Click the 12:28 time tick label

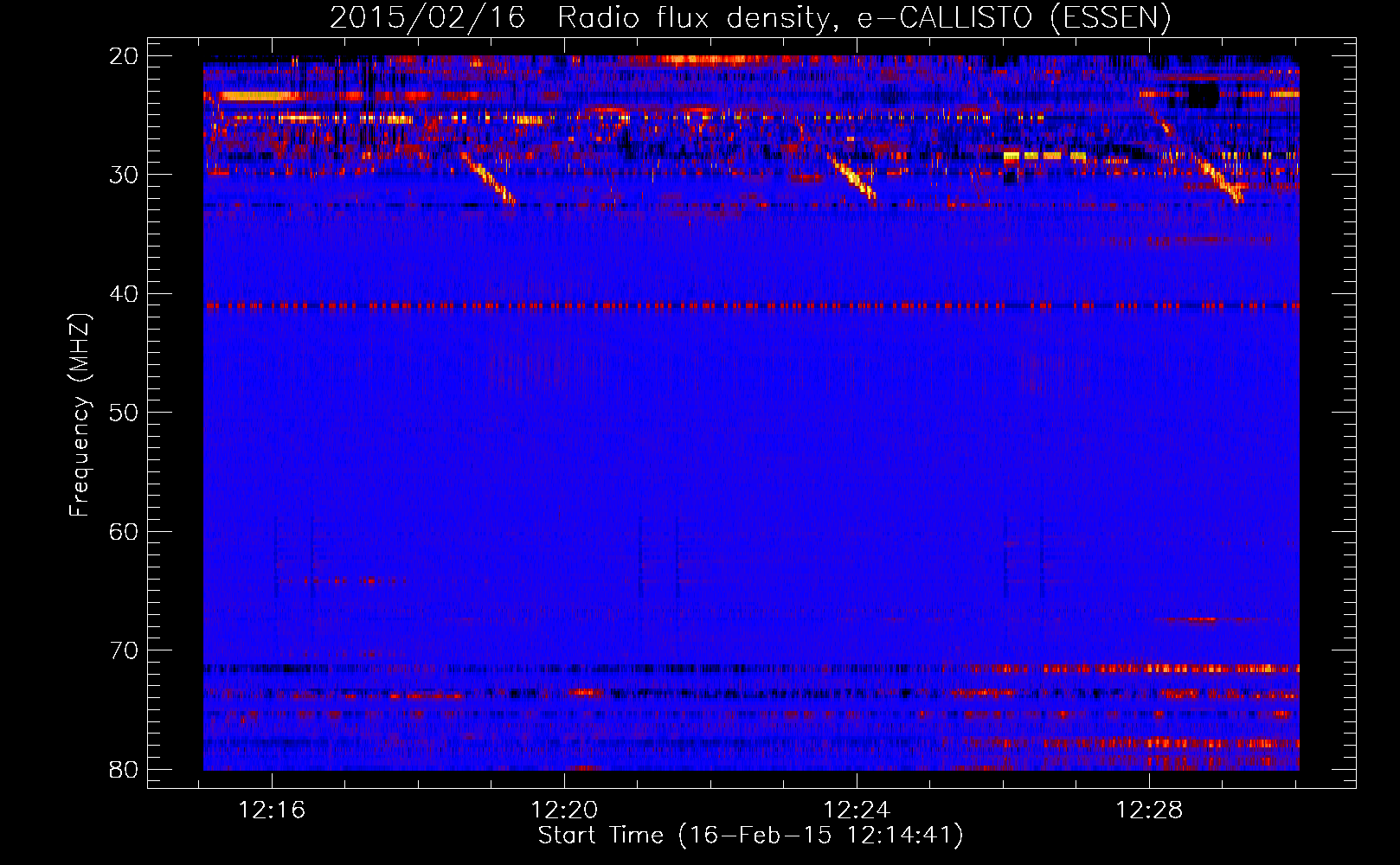coord(1149,811)
